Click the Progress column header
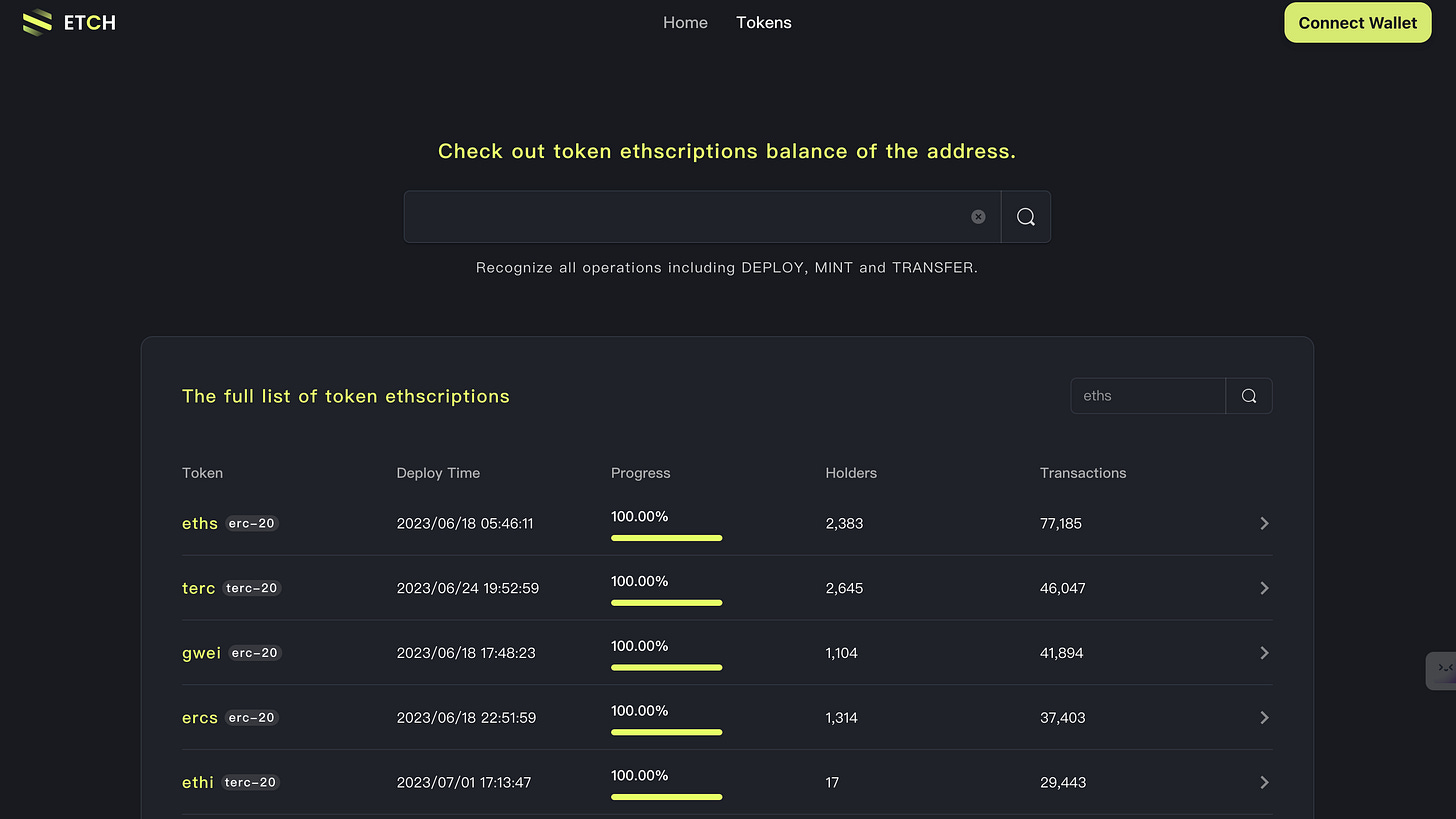 click(x=641, y=473)
